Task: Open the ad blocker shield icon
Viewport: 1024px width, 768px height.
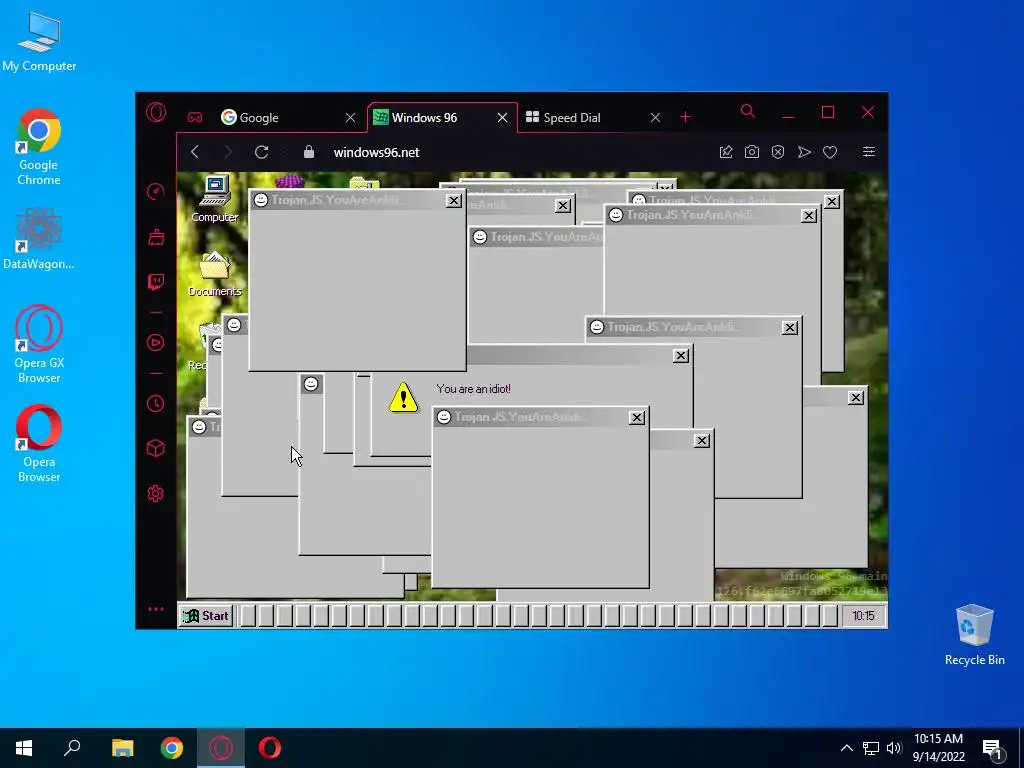Action: click(x=778, y=152)
